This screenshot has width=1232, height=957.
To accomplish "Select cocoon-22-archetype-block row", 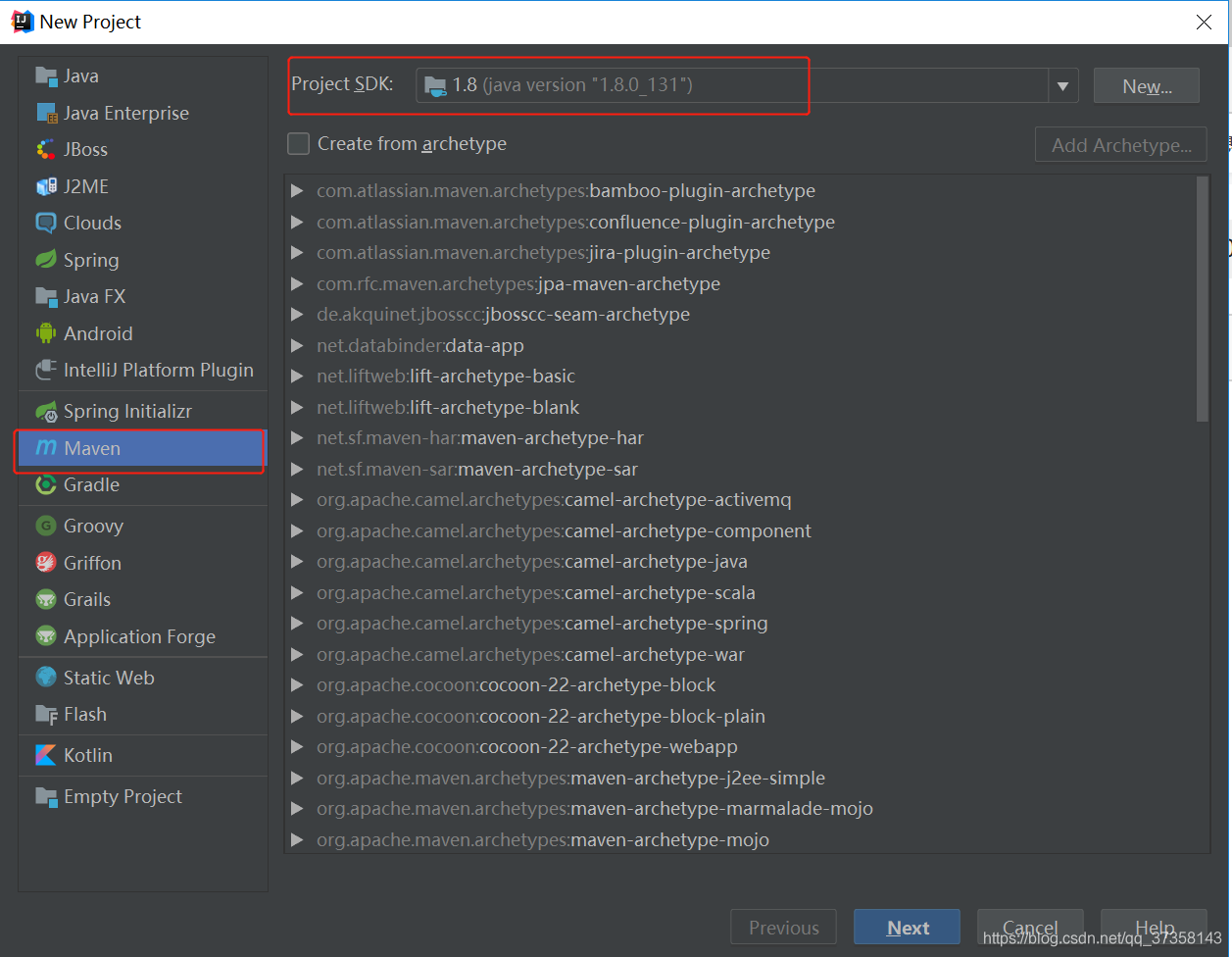I will [x=741, y=685].
